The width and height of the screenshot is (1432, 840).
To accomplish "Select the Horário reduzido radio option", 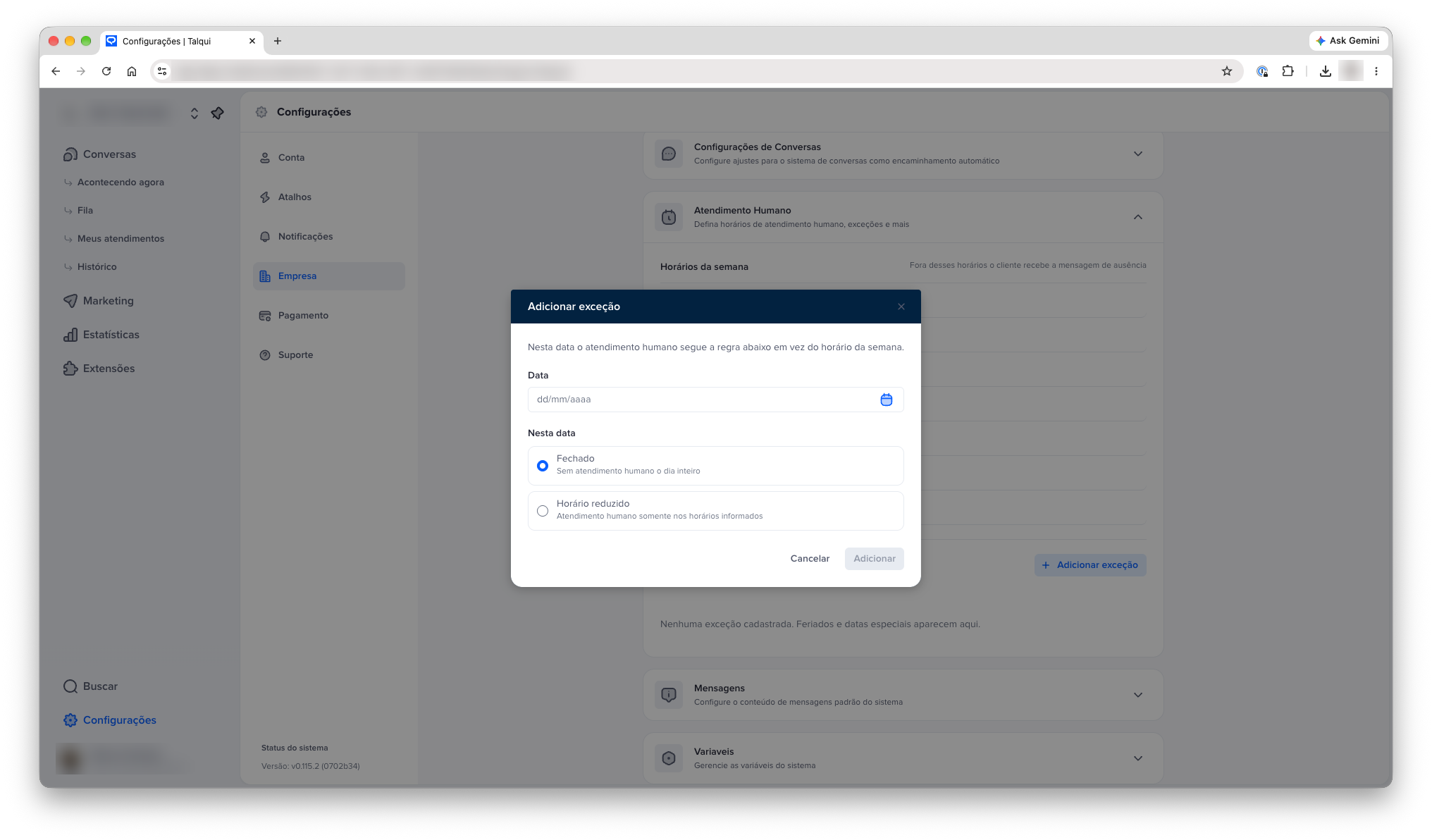I will pyautogui.click(x=715, y=510).
